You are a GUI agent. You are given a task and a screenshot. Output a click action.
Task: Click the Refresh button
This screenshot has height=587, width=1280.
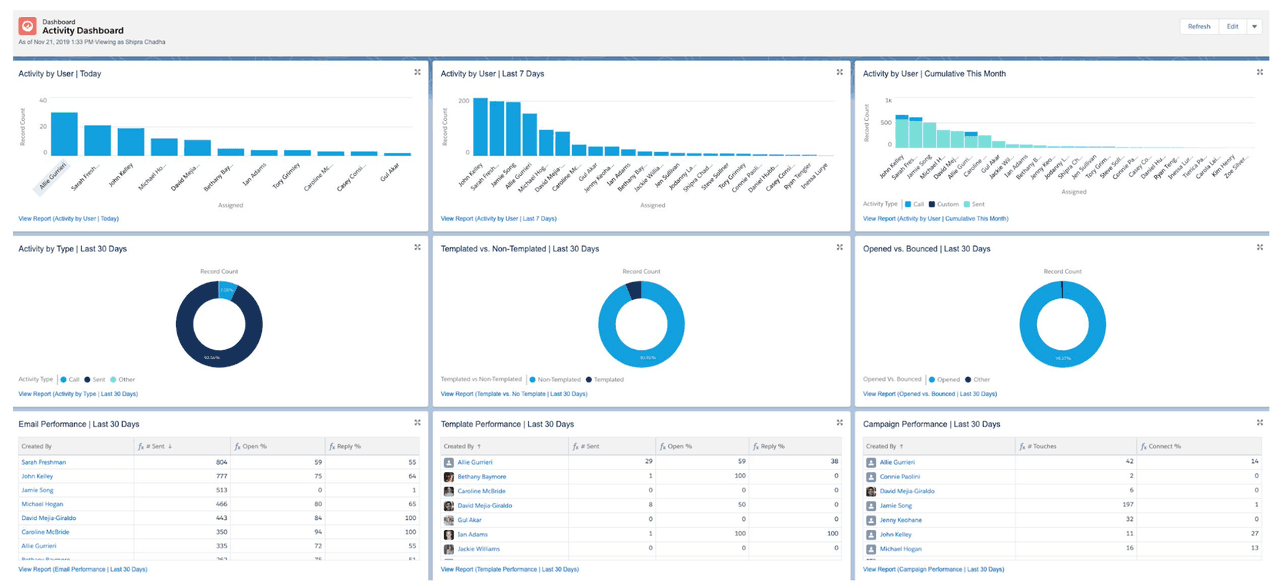(1198, 26)
